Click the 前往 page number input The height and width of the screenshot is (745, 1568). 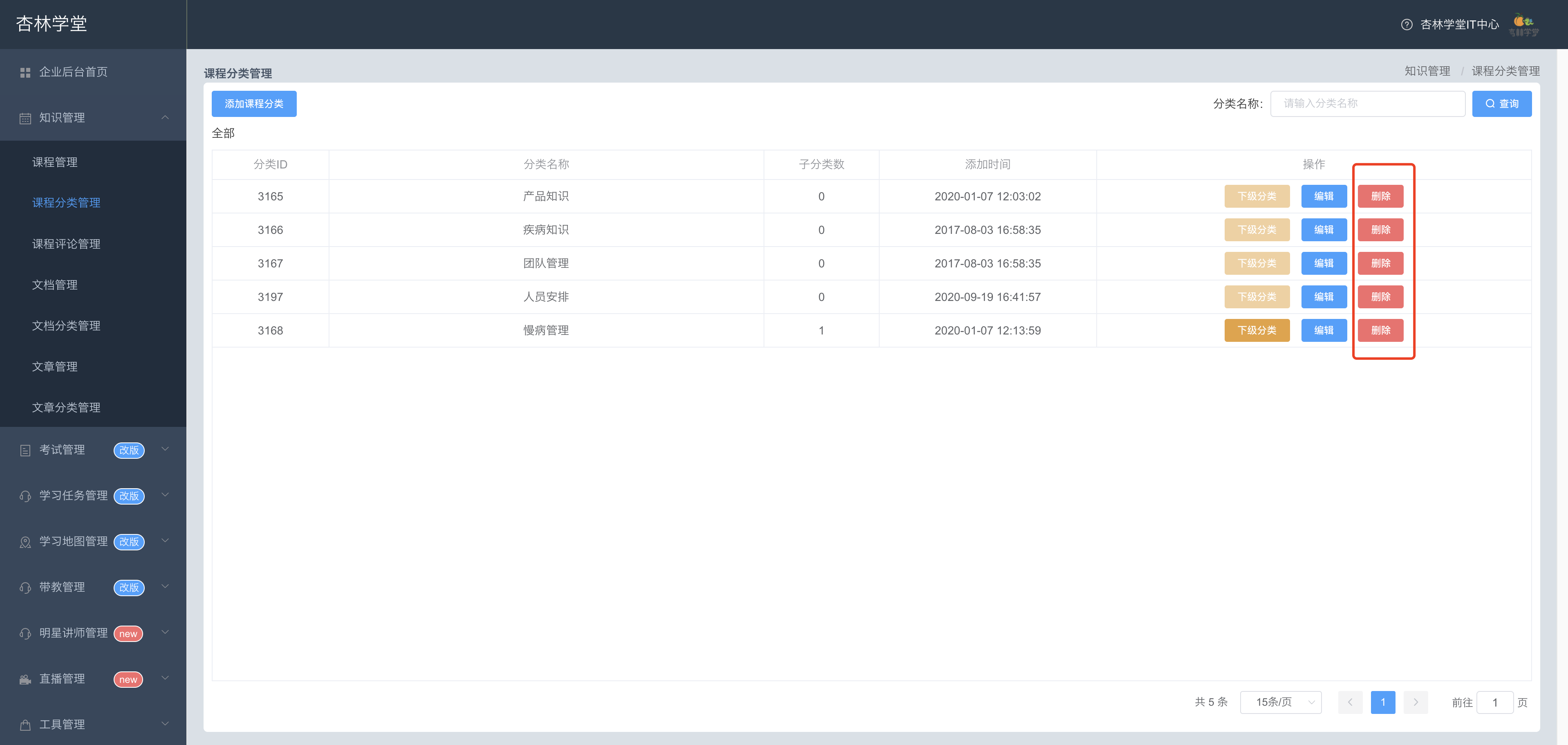tap(1495, 702)
